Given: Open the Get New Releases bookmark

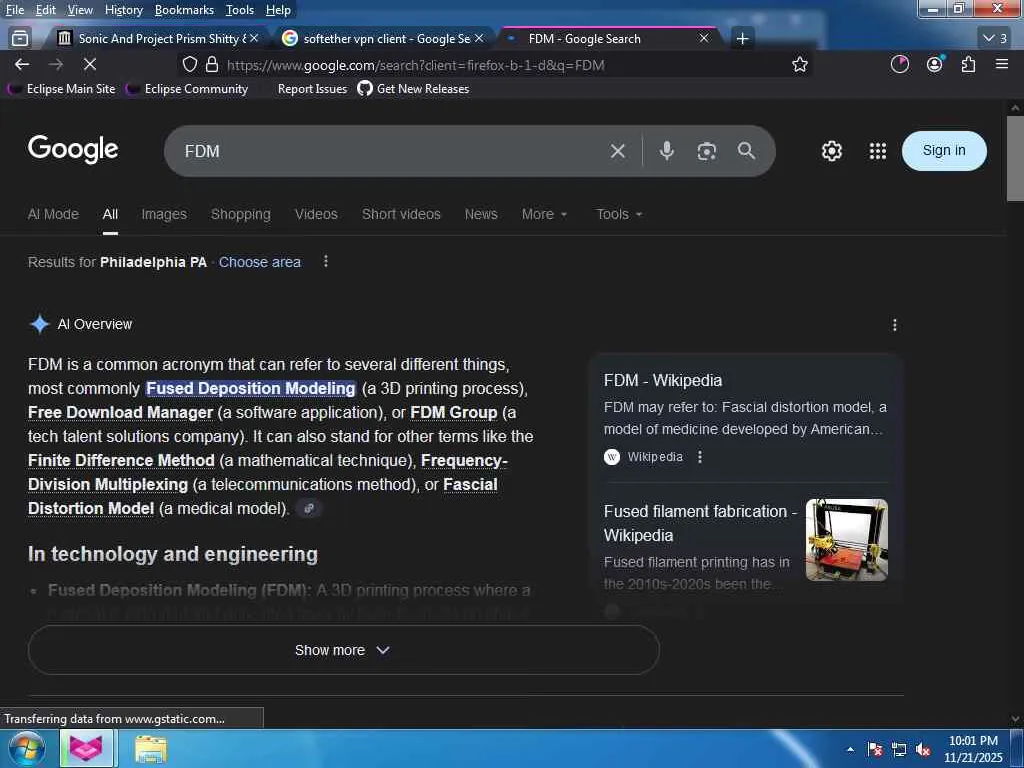Looking at the screenshot, I should (414, 89).
